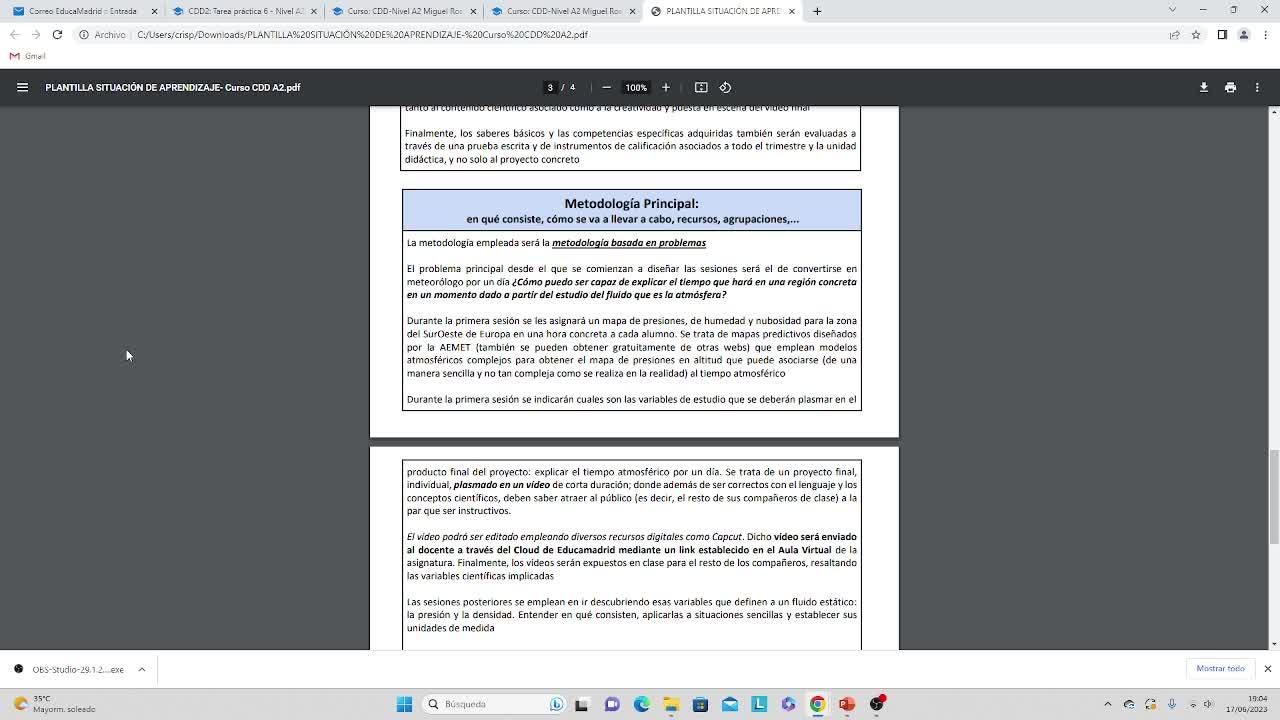
Task: Fit the PDF page to width
Action: [x=701, y=87]
